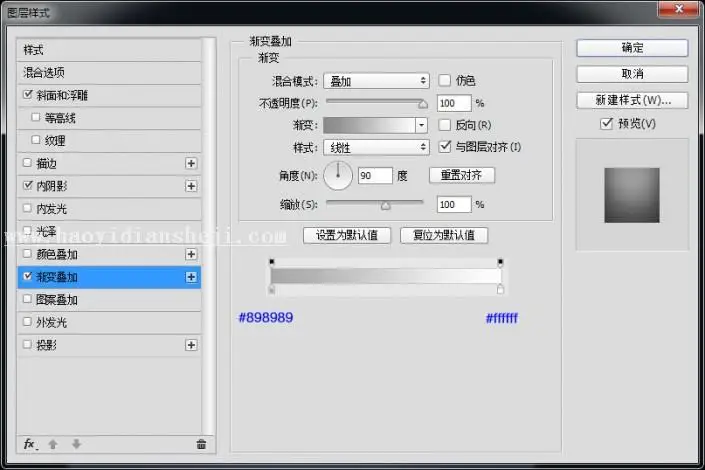Add another 颜色叠加 effect with plus icon
The width and height of the screenshot is (705, 470).
coord(191,254)
